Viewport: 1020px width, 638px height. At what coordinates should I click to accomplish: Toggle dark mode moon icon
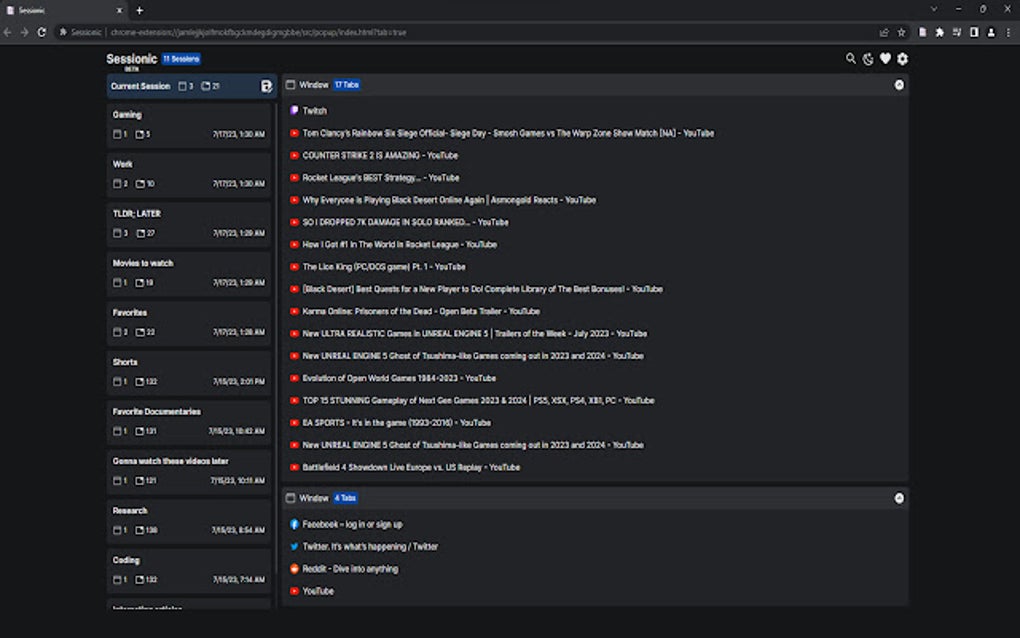pos(868,59)
